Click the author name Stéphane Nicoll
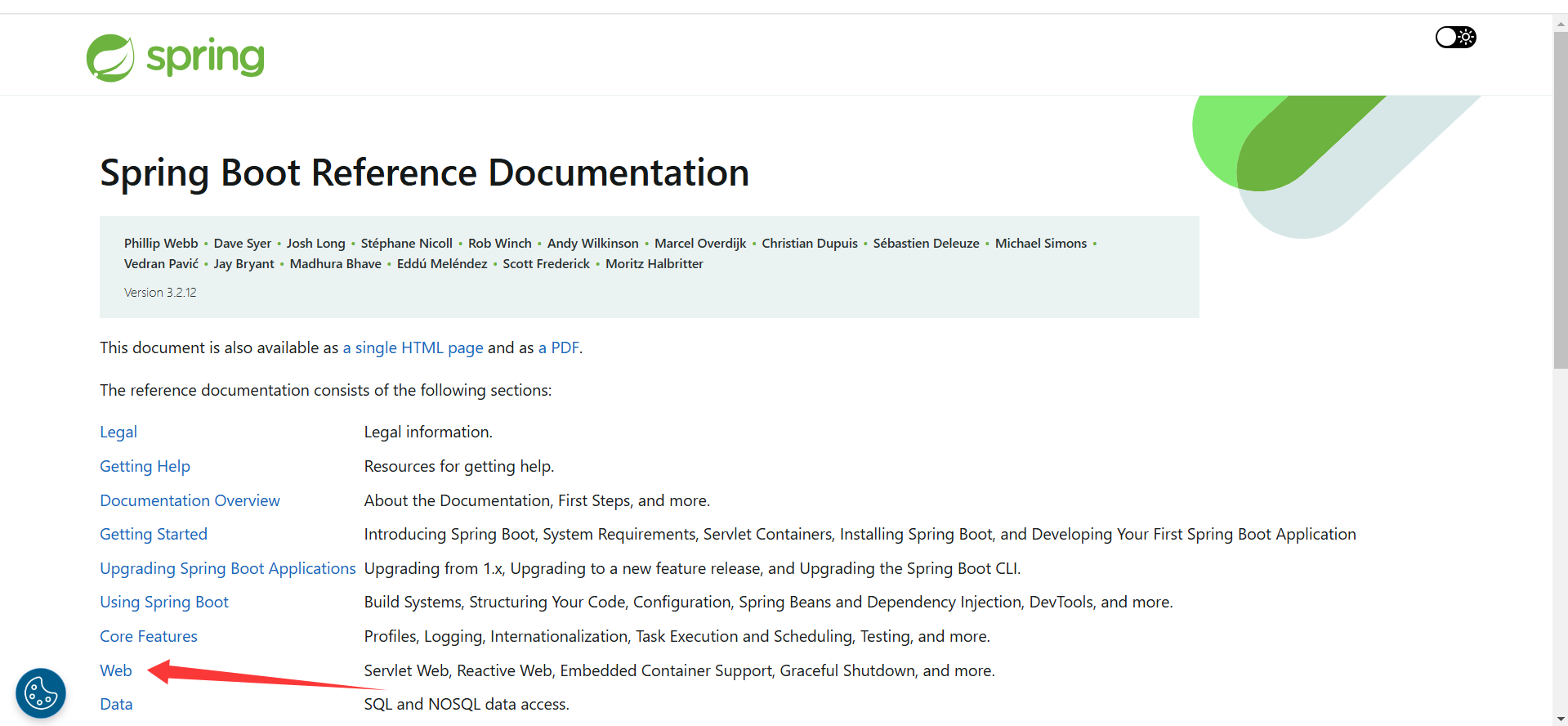Viewport: 1568px width, 726px height. (407, 243)
